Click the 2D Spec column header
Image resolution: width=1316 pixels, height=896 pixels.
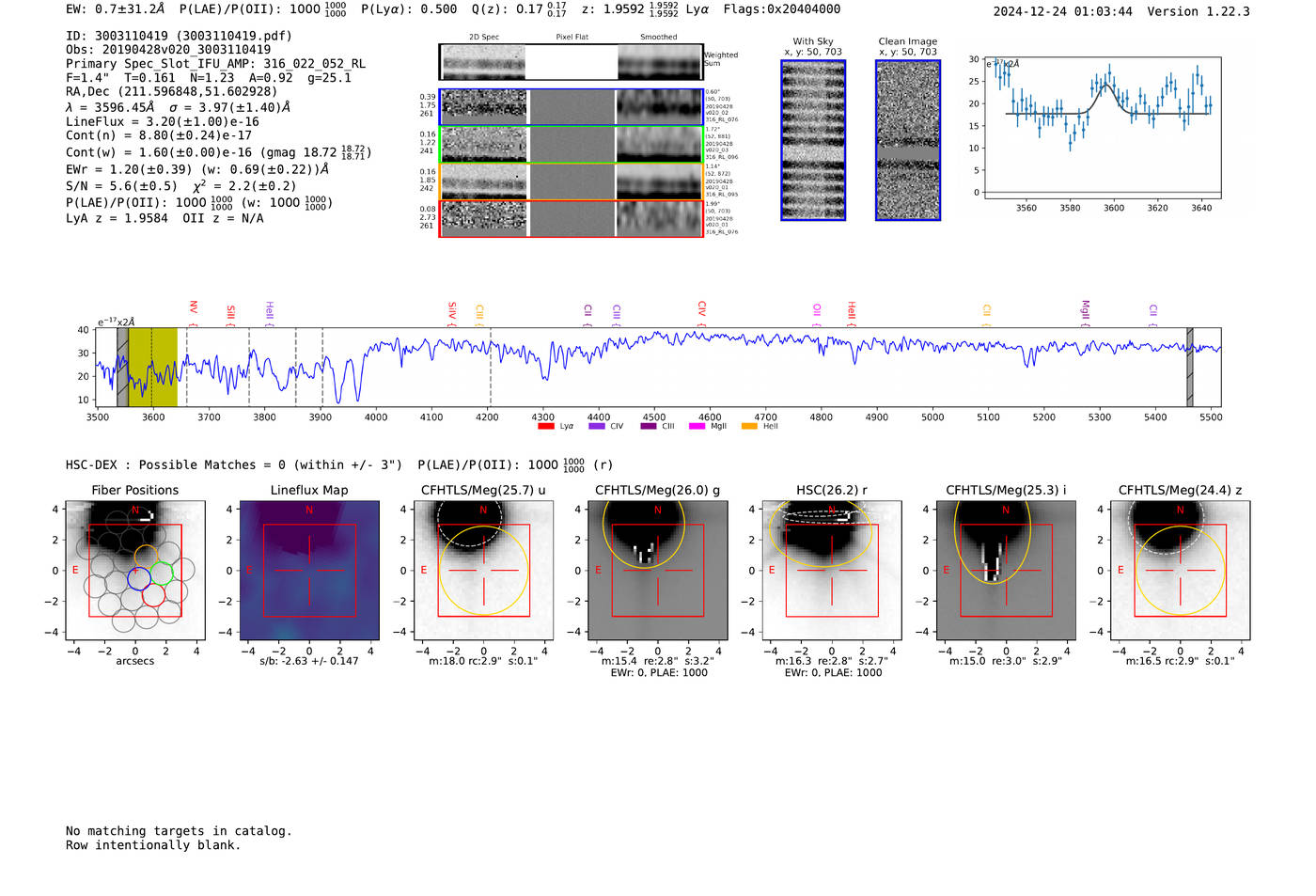tap(484, 38)
